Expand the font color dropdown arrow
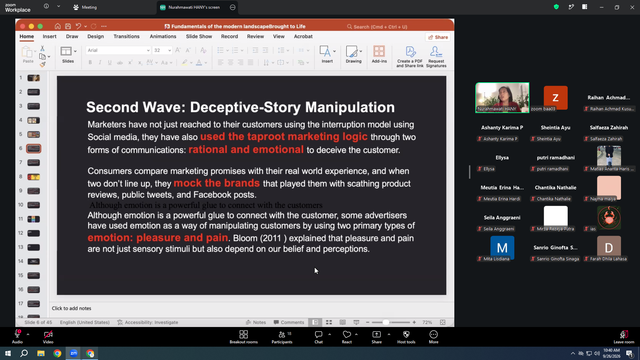This screenshot has height=360, width=640. point(206,63)
